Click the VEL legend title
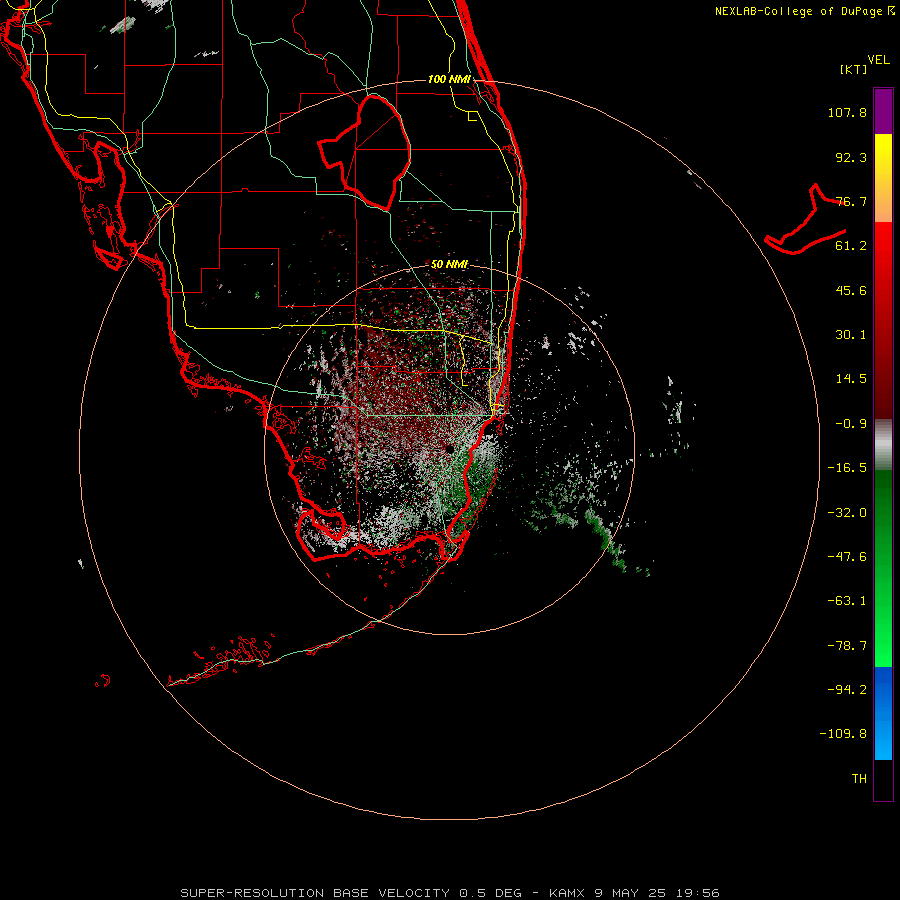900x900 pixels. point(878,60)
